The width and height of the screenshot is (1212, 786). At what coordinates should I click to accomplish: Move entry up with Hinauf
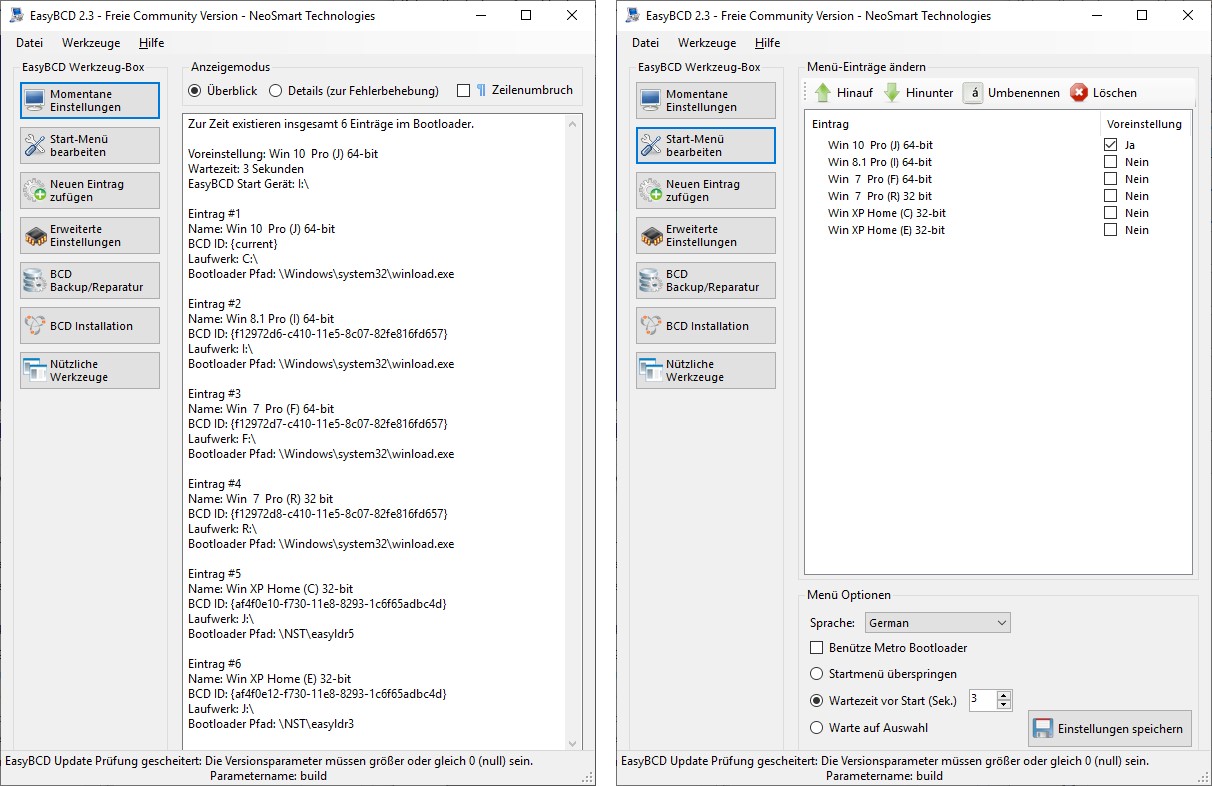click(x=843, y=93)
